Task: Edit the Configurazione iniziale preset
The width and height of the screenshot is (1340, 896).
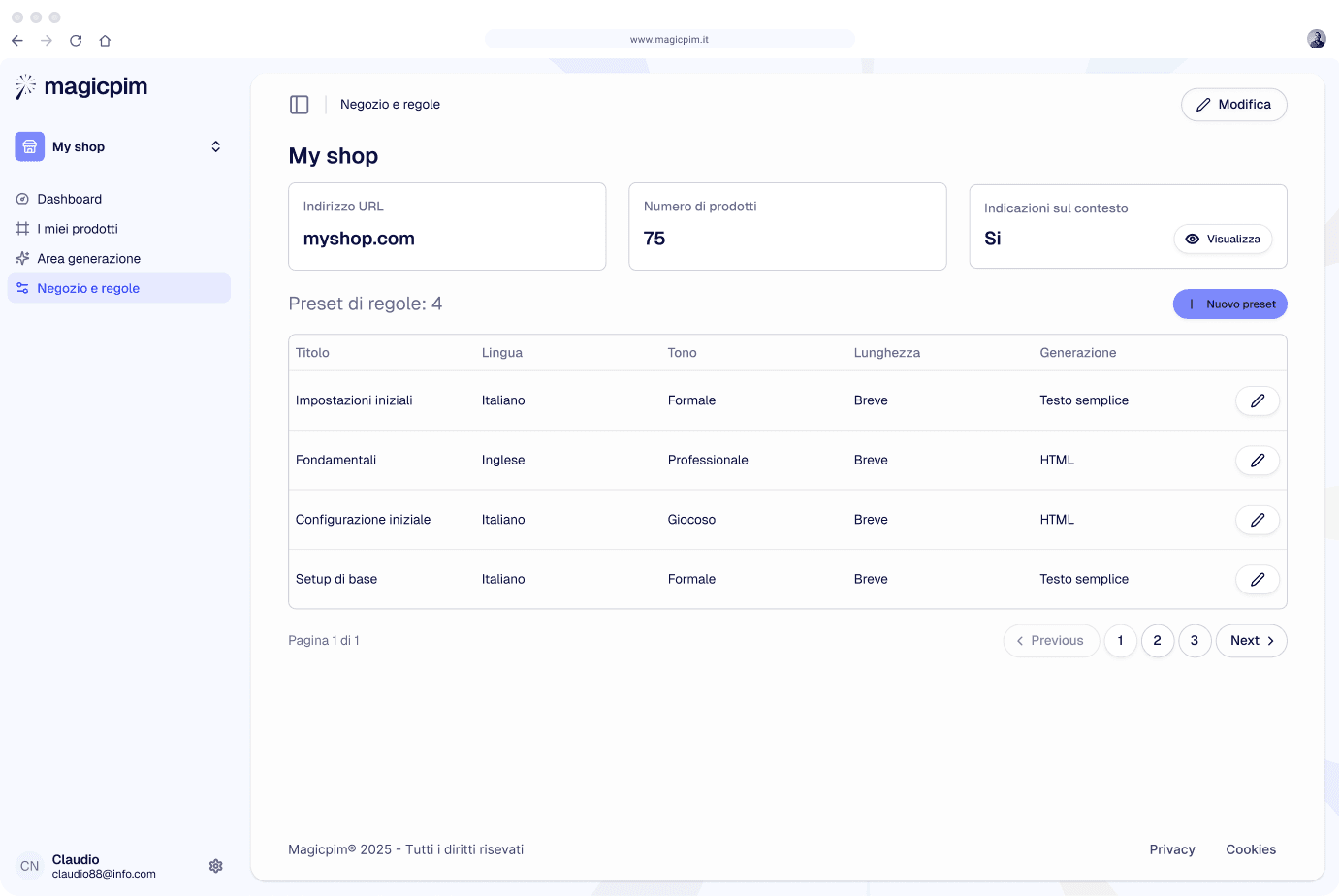Action: 1257,520
